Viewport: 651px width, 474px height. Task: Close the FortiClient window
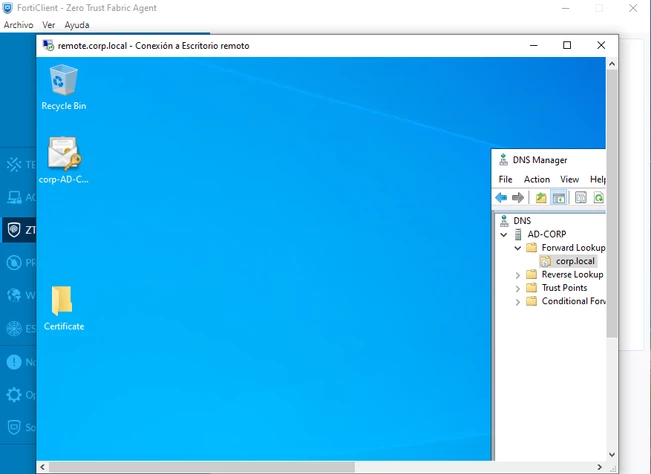633,8
